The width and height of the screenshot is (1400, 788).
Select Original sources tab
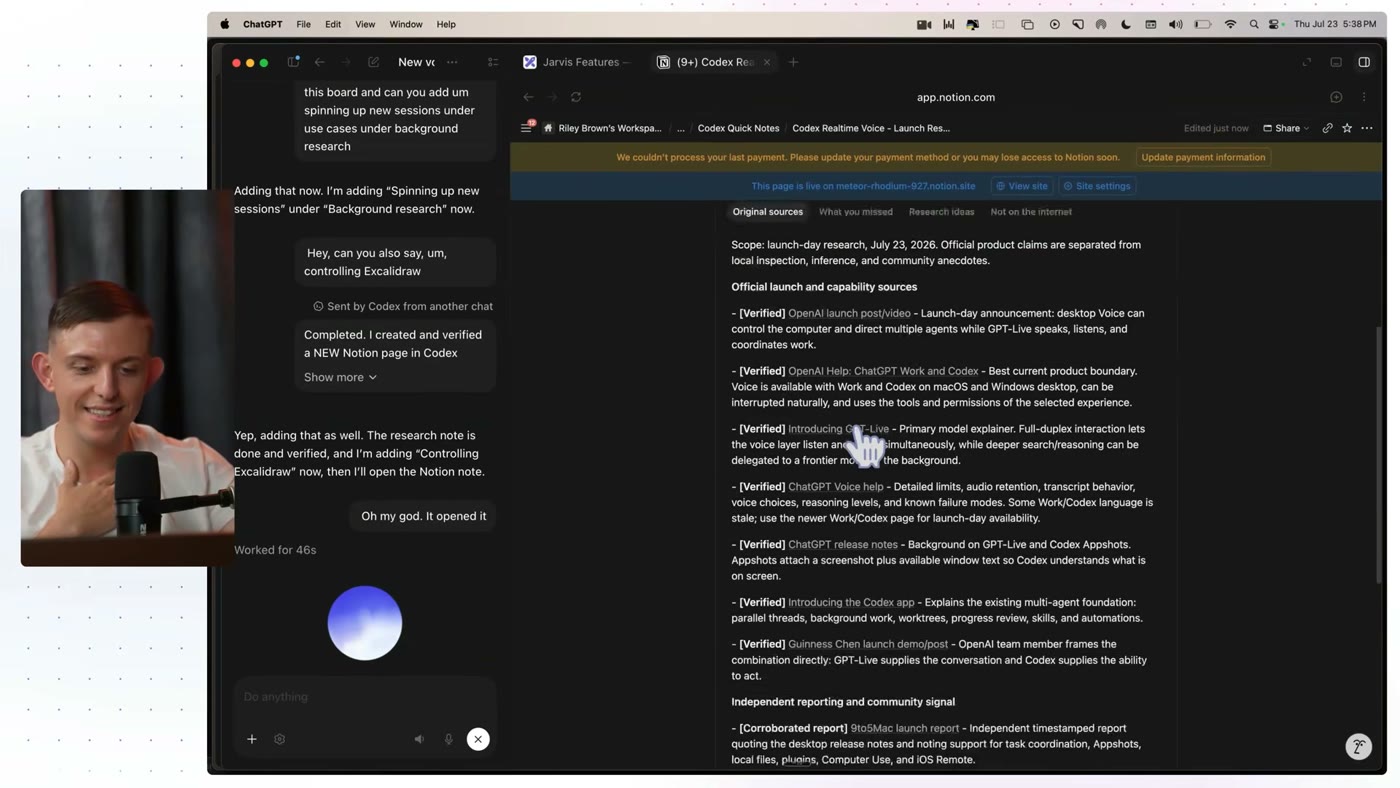(x=767, y=212)
